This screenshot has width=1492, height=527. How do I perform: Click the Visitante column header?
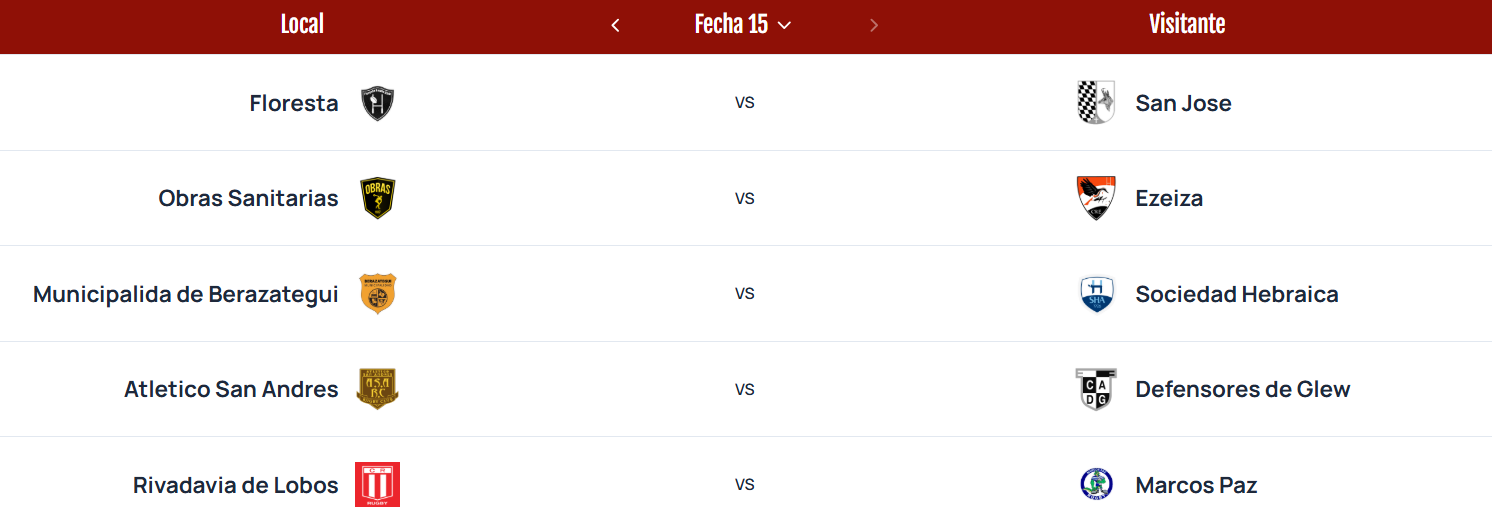coord(1187,25)
